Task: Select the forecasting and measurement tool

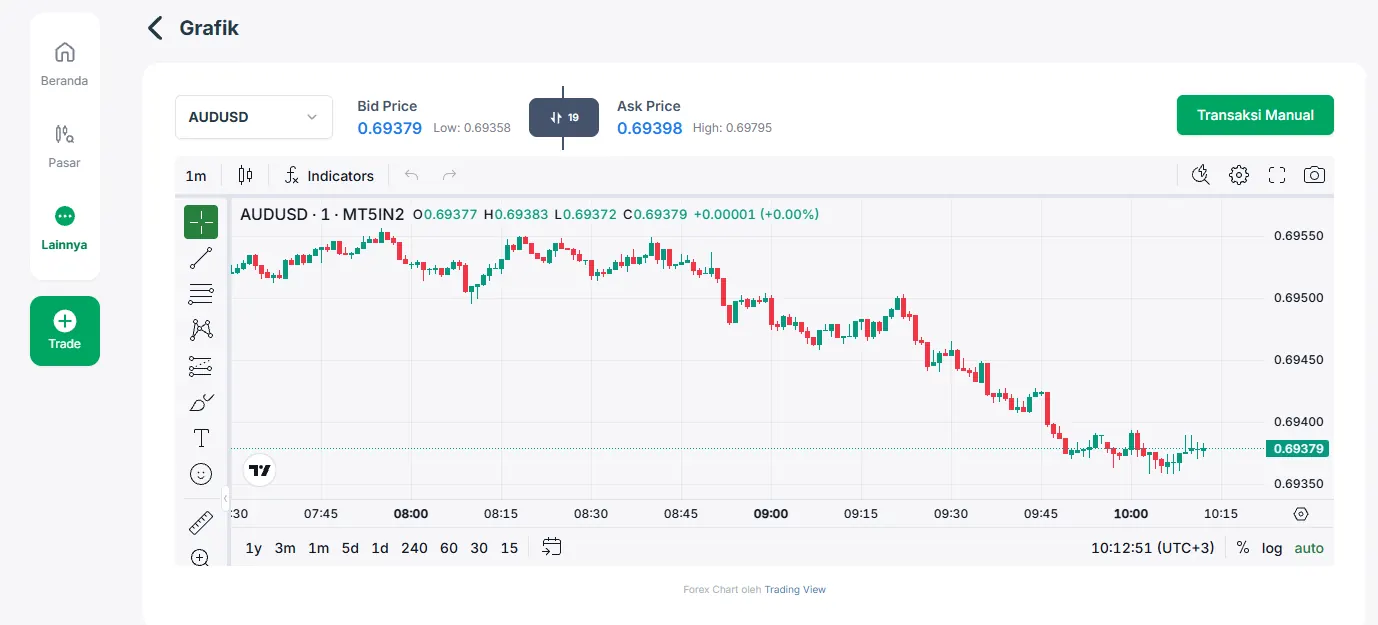Action: click(x=201, y=366)
